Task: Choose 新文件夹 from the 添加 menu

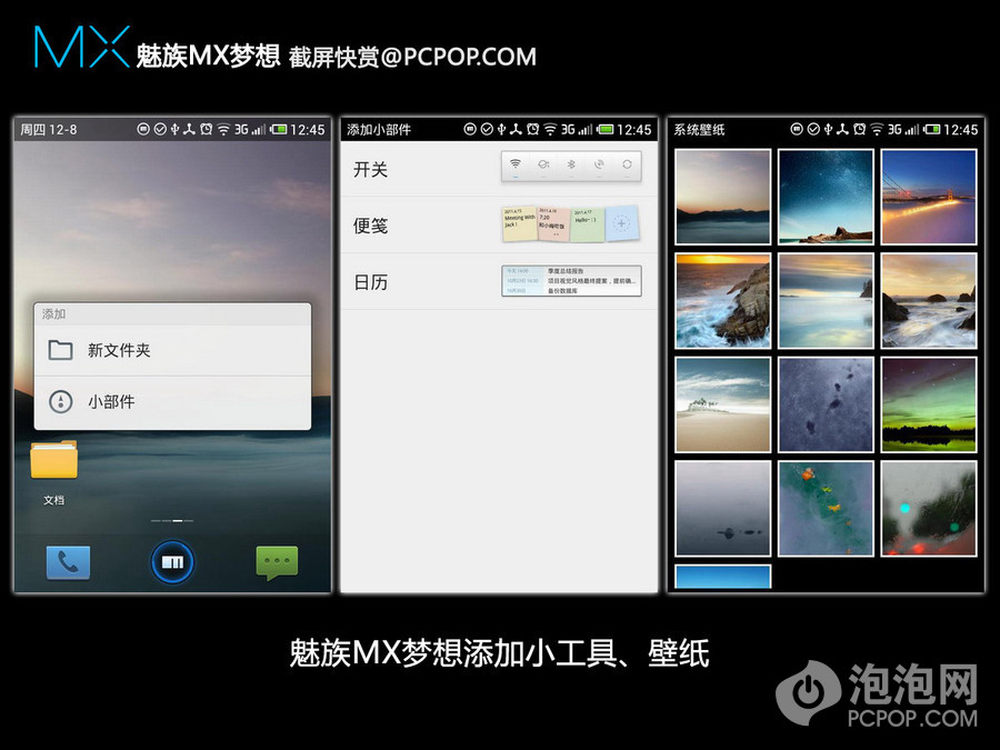Action: pyautogui.click(x=172, y=350)
